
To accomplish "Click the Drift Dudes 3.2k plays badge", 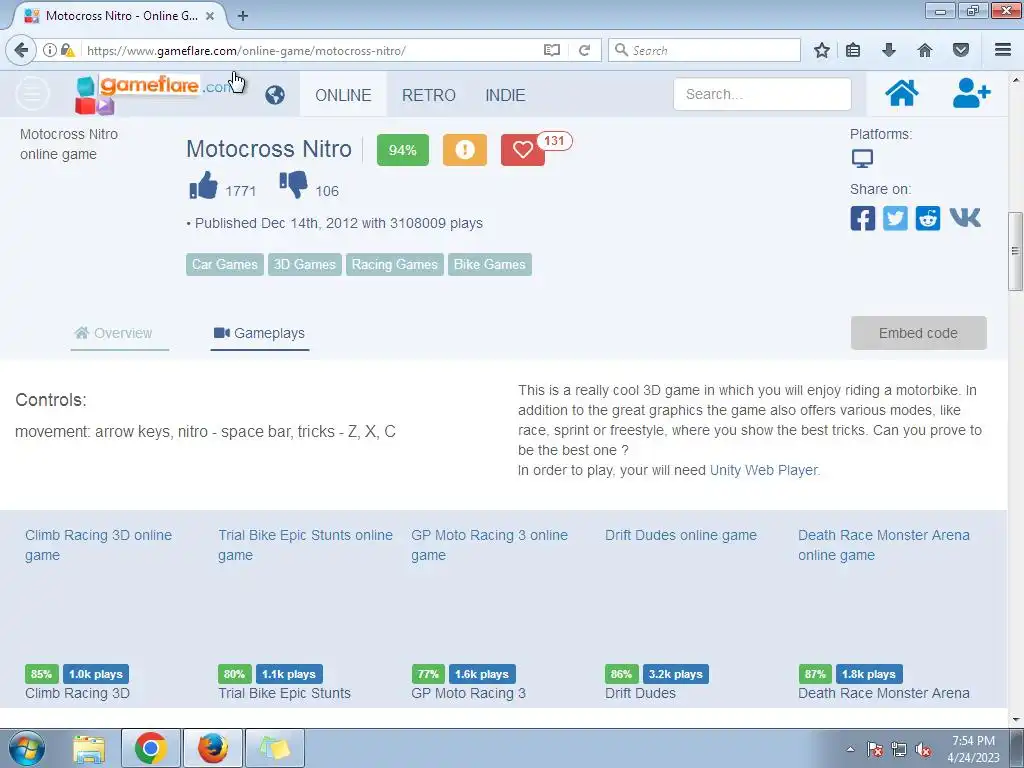I will [x=675, y=674].
